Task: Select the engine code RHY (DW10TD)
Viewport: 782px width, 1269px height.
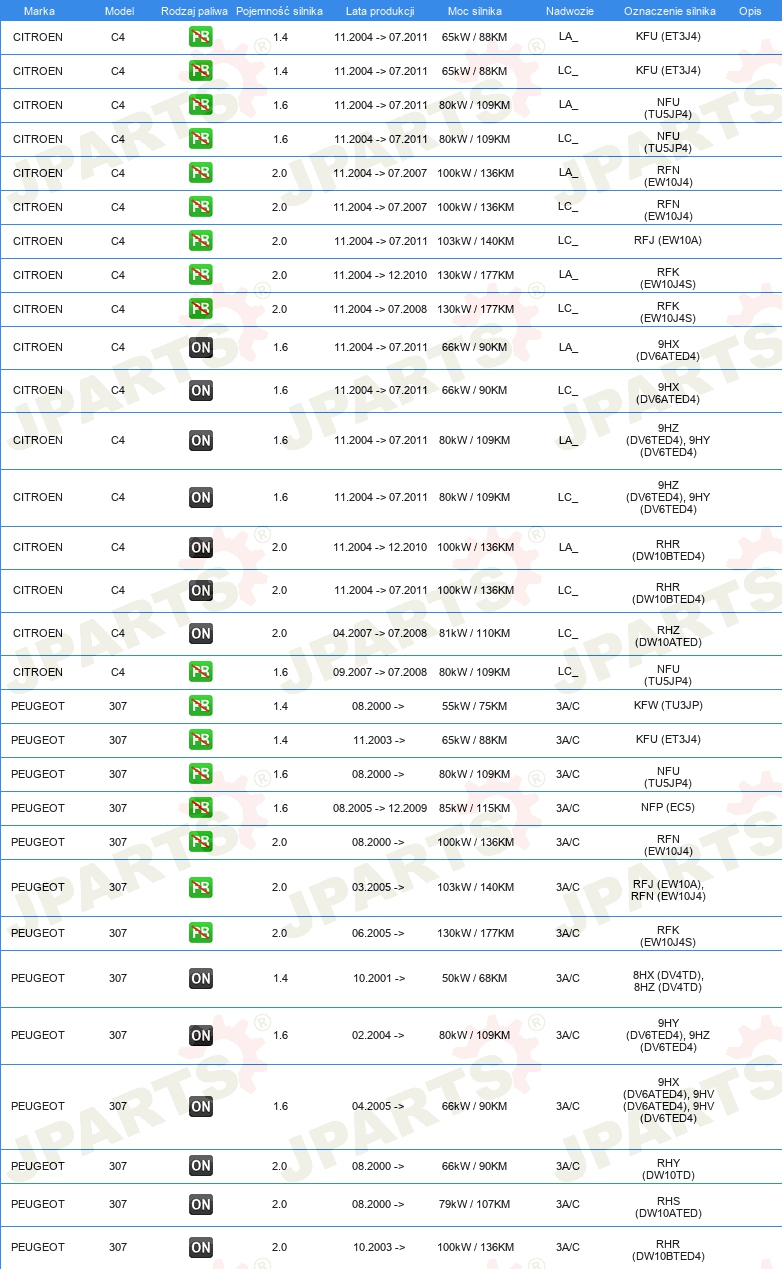Action: pos(668,1169)
